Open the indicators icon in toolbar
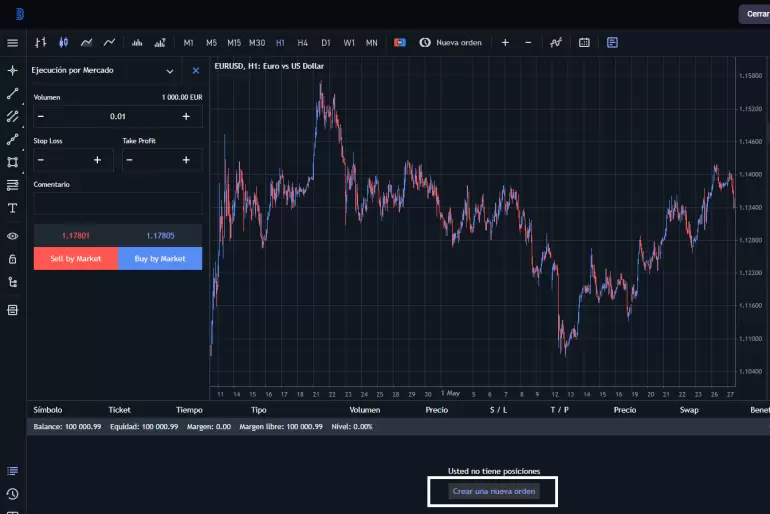This screenshot has height=514, width=770. [x=555, y=43]
